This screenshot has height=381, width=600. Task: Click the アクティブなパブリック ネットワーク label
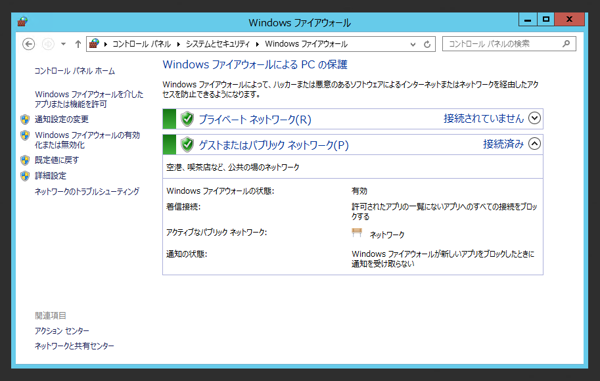[x=217, y=232]
